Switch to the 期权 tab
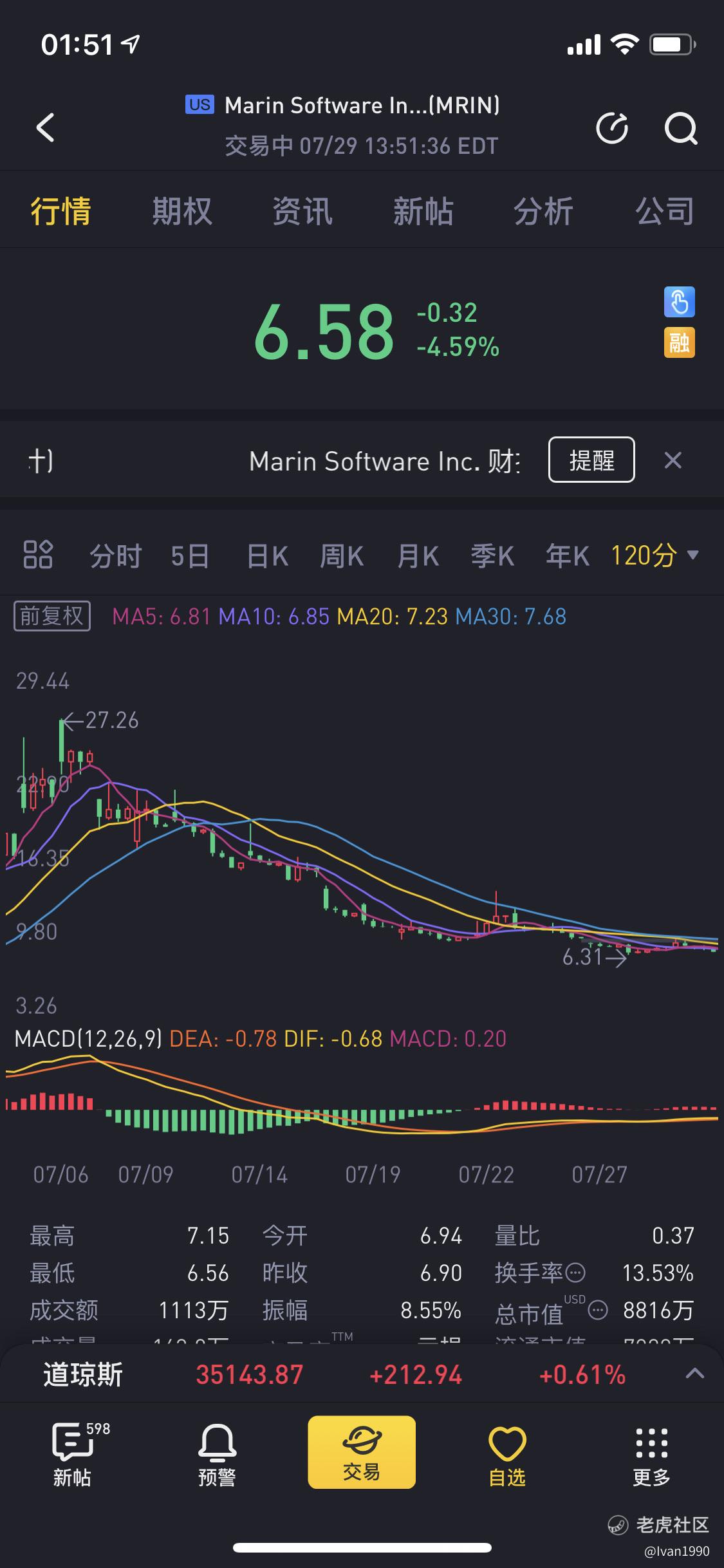This screenshot has height=1568, width=724. coord(182,211)
